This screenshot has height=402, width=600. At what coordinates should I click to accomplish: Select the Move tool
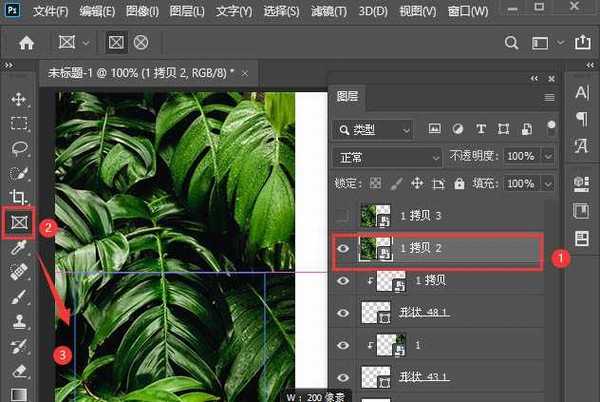click(x=18, y=100)
